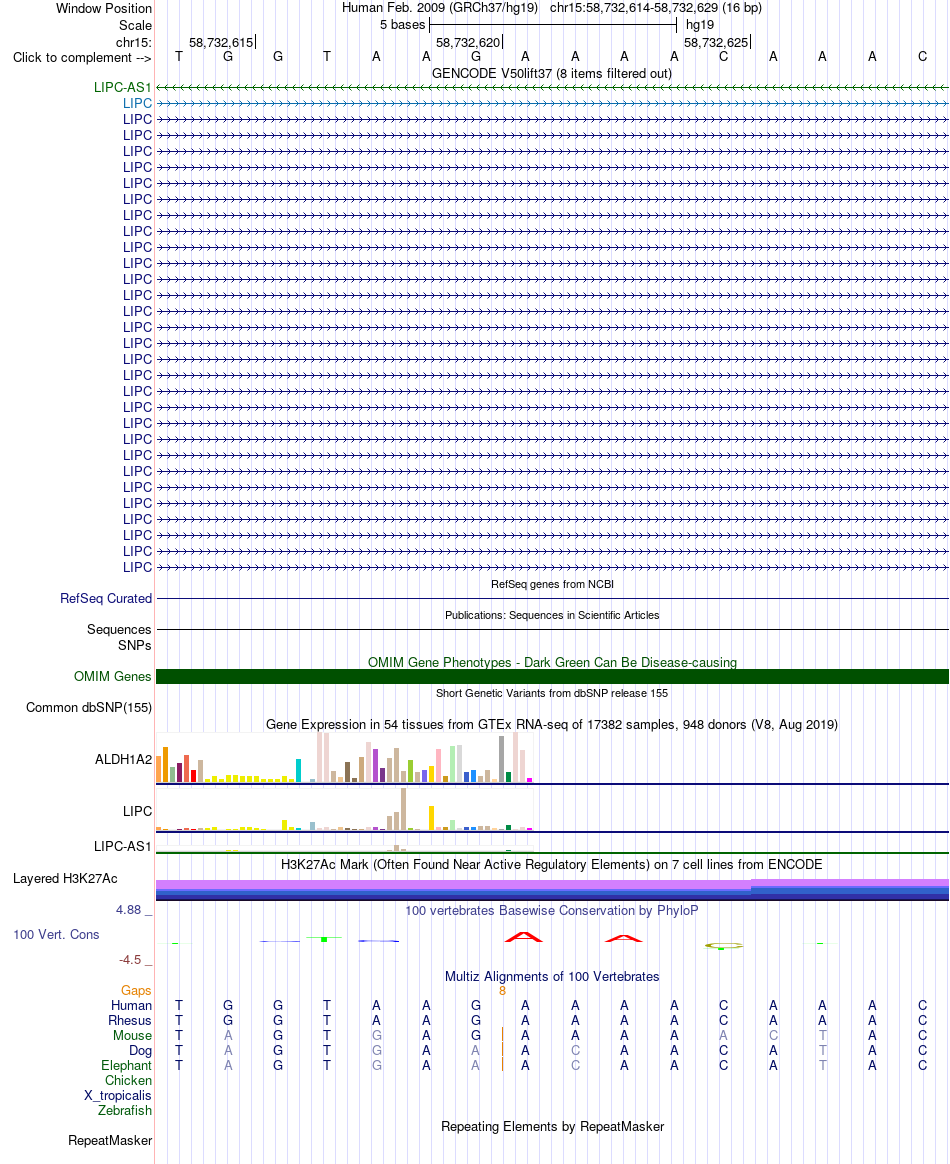
Task: Click the 'Human' species row label
Action: coord(131,1006)
